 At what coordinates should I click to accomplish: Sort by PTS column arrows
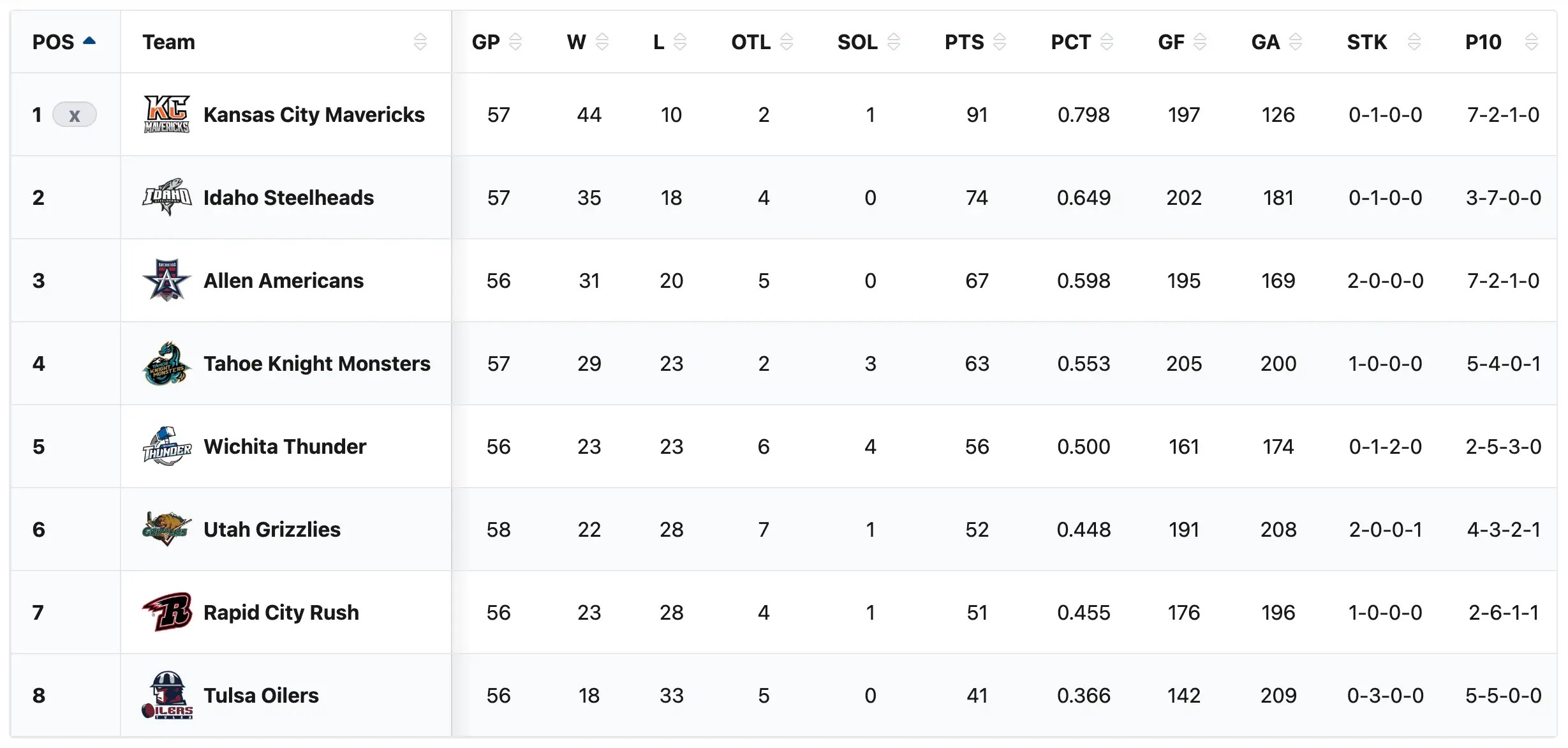1000,42
